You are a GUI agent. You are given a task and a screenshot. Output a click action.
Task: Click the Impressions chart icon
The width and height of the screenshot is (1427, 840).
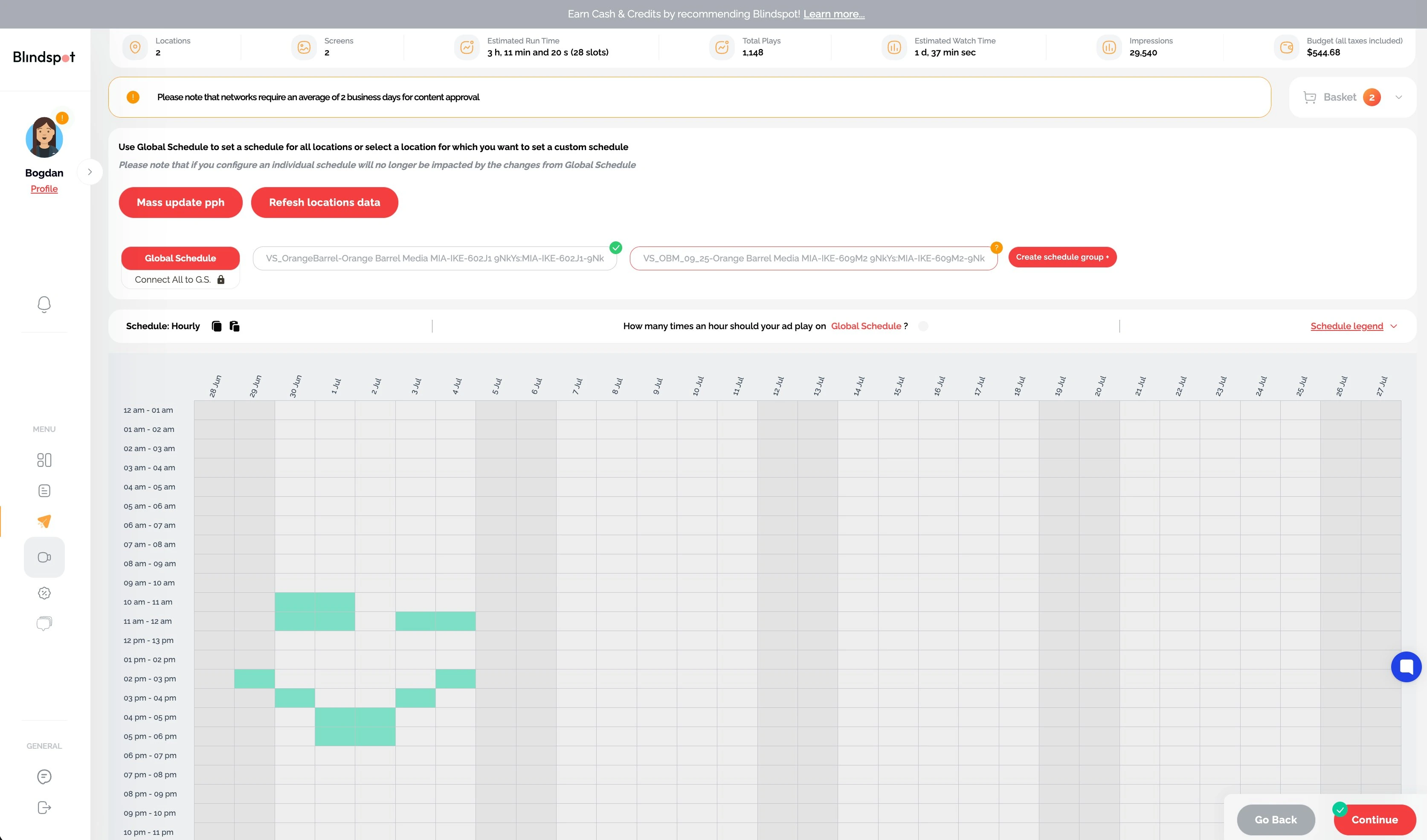tap(1109, 47)
